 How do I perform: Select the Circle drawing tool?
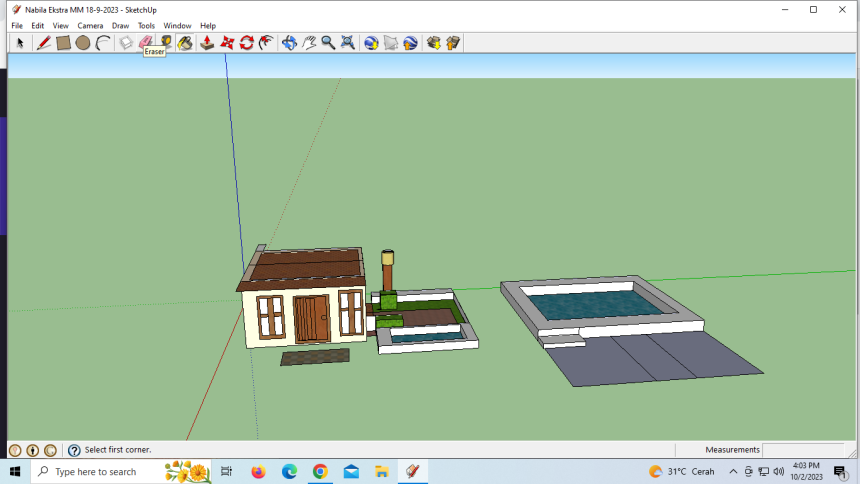(83, 43)
